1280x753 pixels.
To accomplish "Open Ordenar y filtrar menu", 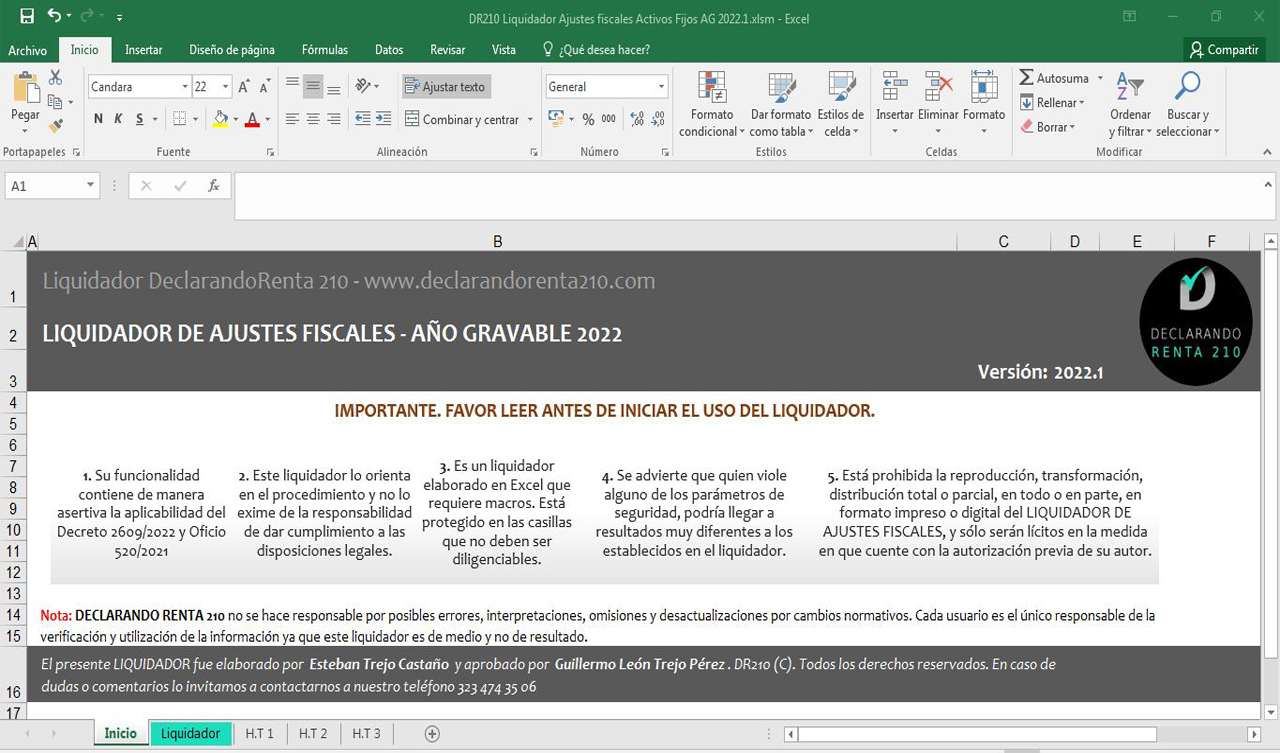I will point(1130,105).
